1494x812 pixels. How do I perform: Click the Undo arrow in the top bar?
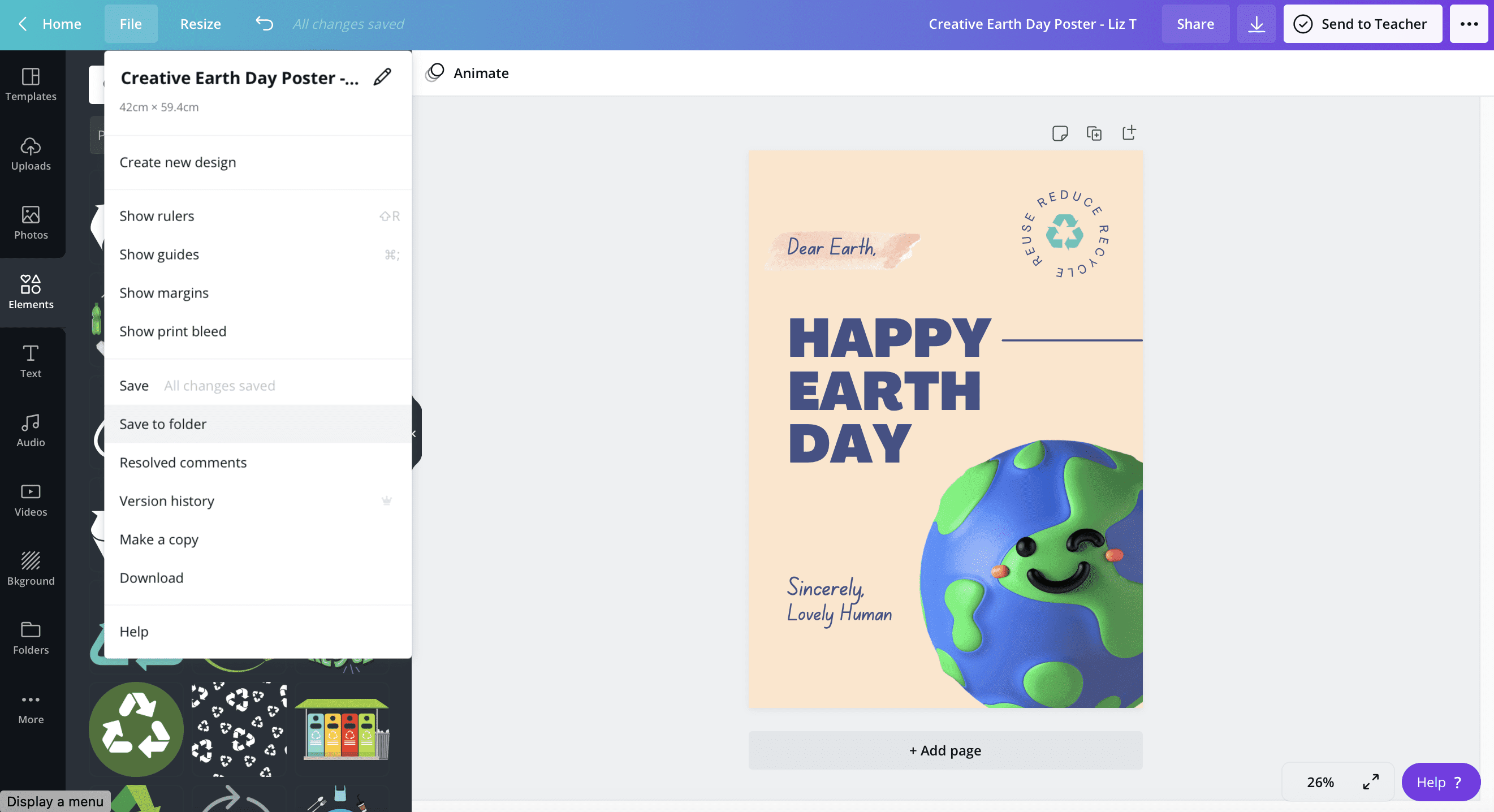pyautogui.click(x=264, y=23)
